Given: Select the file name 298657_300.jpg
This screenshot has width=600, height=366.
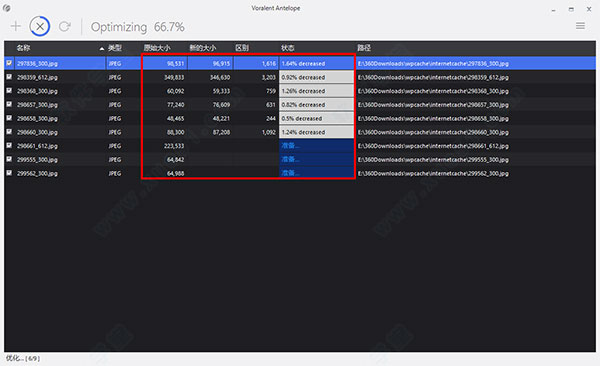Looking at the screenshot, I should pos(37,105).
